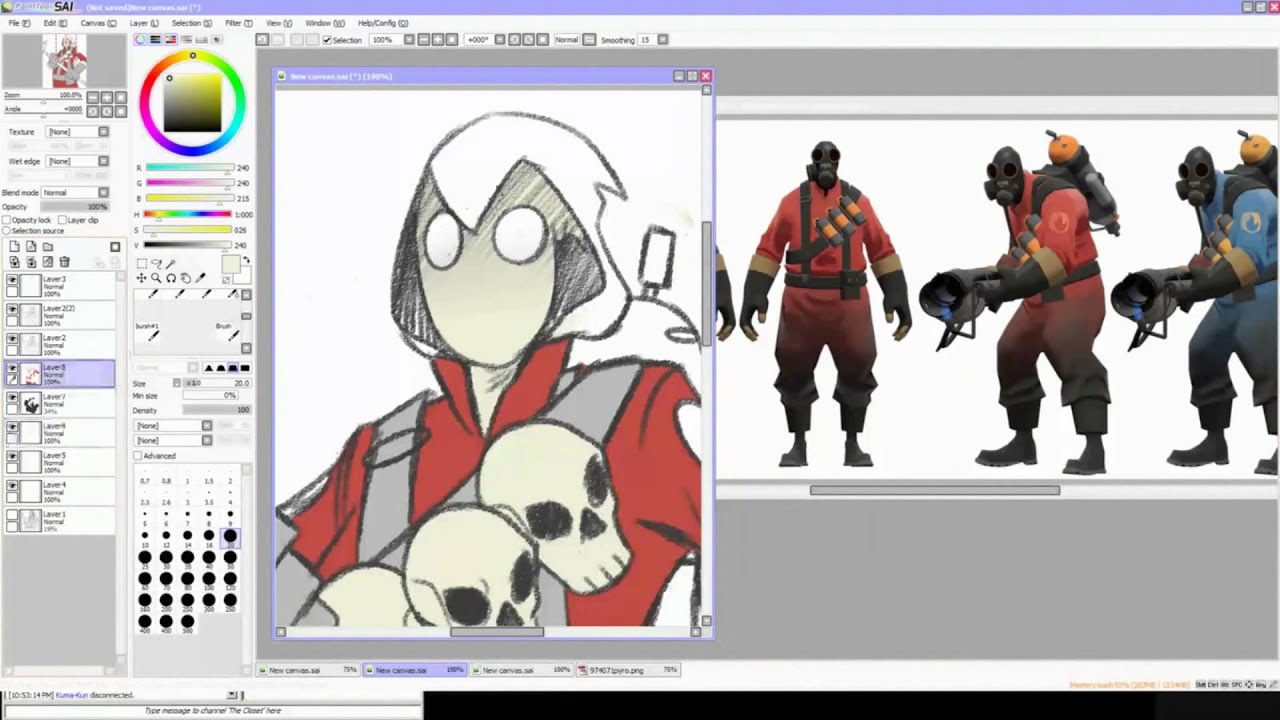Open the rotation angle dropdown in toolbar

pos(498,40)
